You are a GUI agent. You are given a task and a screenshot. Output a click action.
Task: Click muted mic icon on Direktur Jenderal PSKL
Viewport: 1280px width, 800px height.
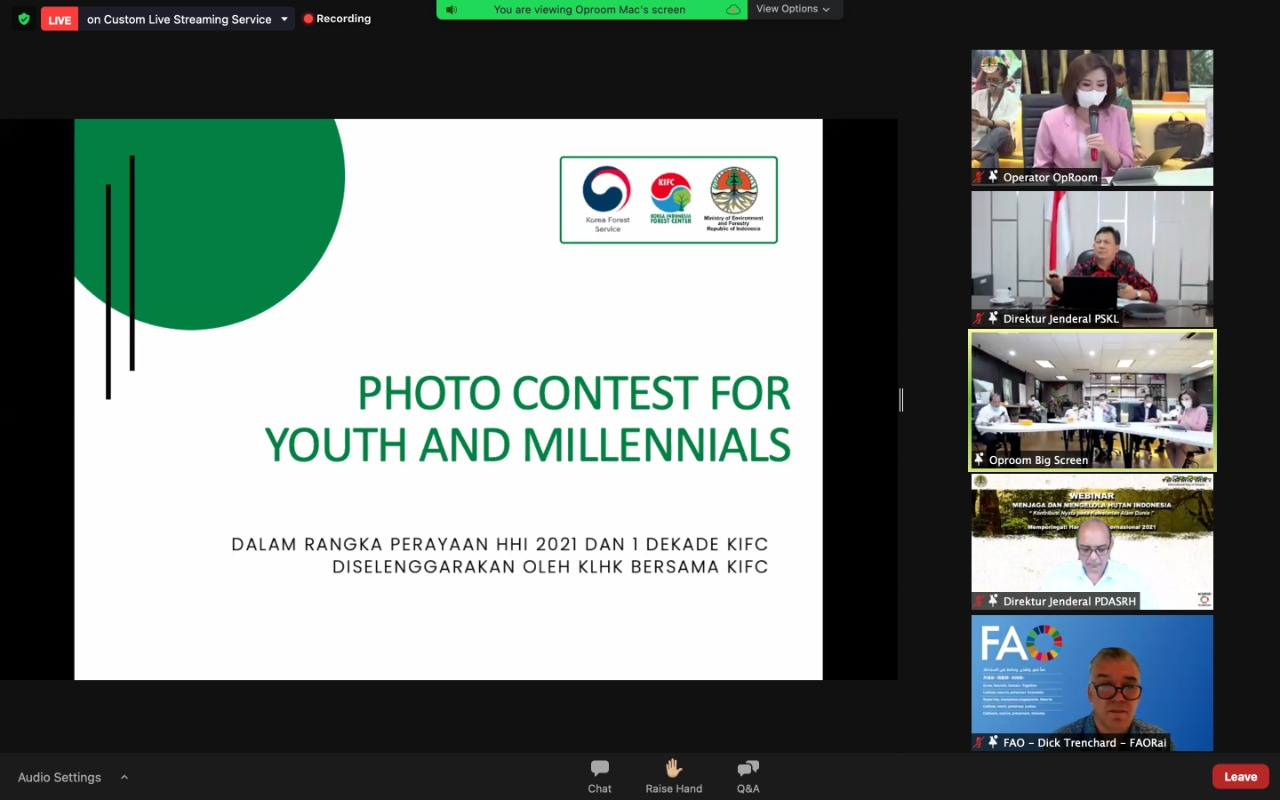pos(979,319)
